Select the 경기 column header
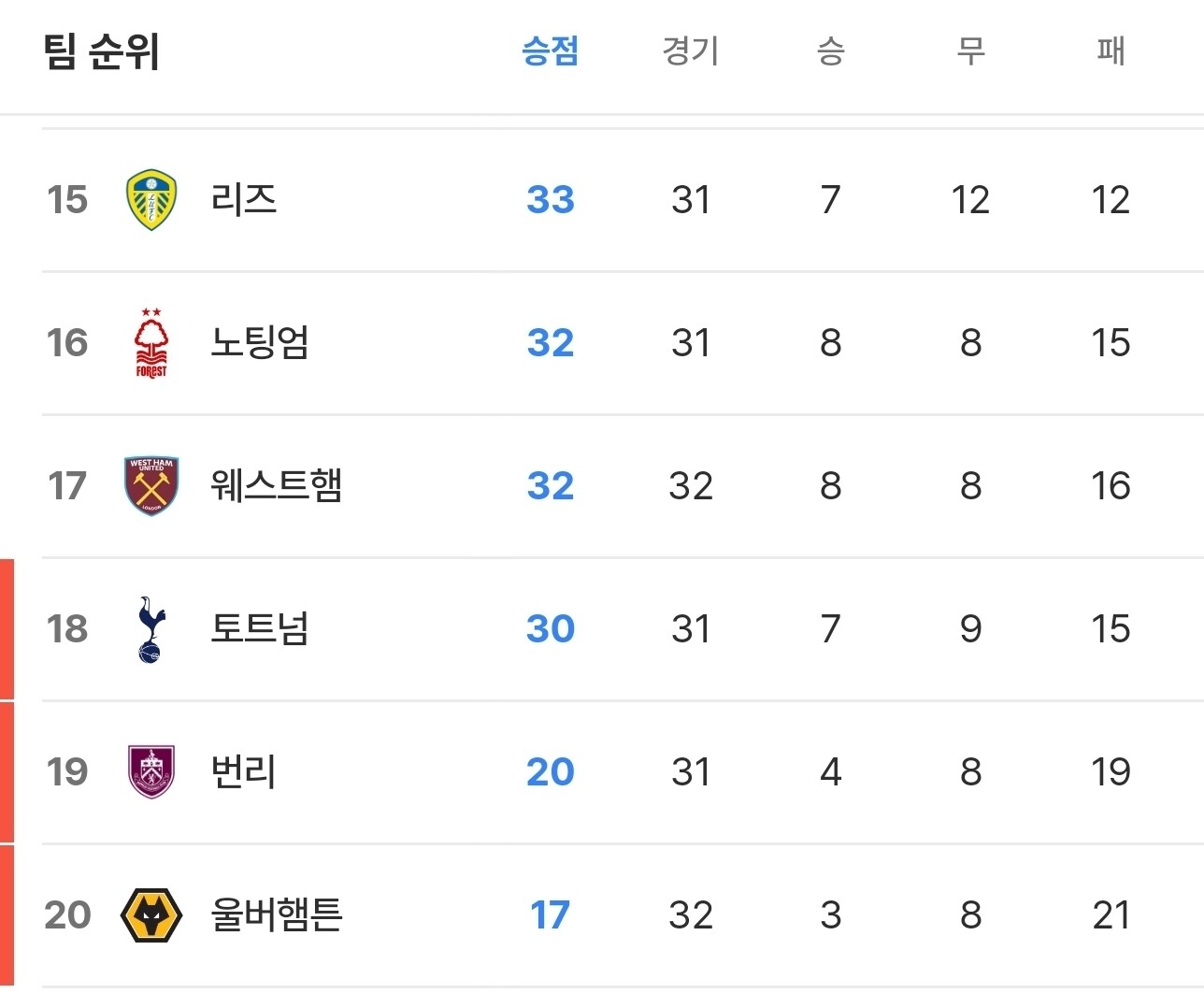This screenshot has width=1204, height=993. click(690, 50)
